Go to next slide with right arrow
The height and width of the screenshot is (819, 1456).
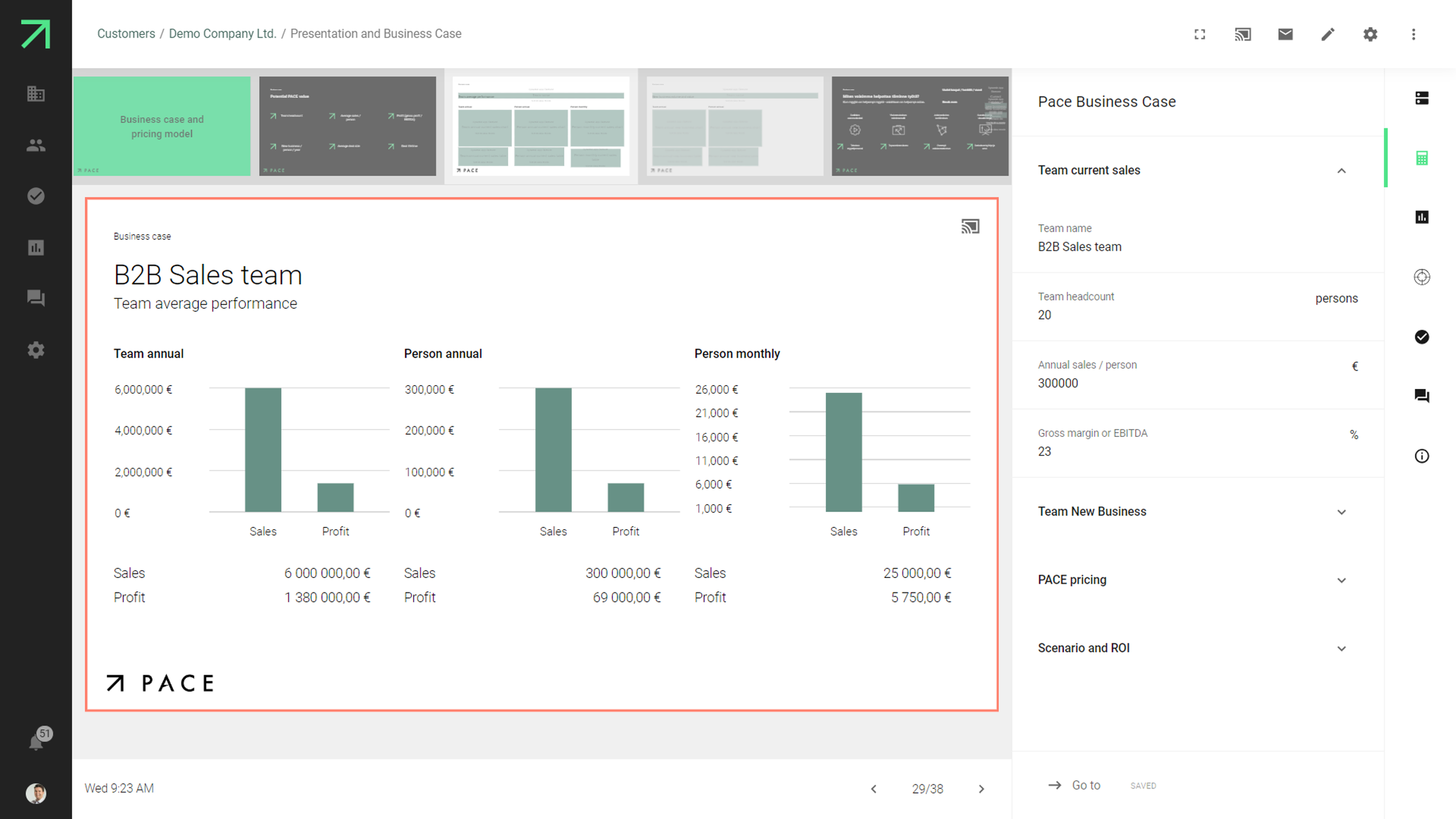tap(981, 789)
